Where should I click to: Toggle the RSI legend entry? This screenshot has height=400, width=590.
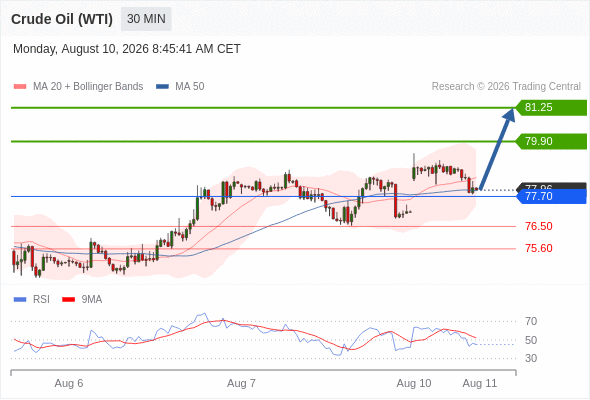click(32, 300)
